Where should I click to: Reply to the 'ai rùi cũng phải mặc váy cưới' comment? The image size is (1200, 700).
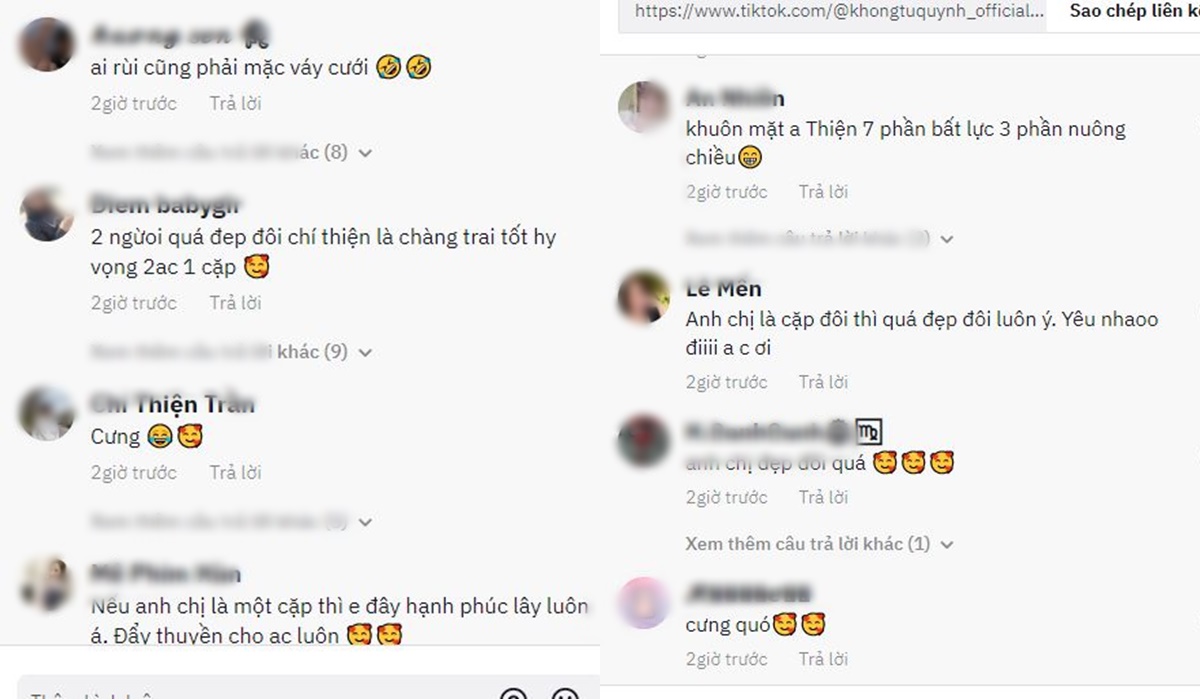point(235,103)
